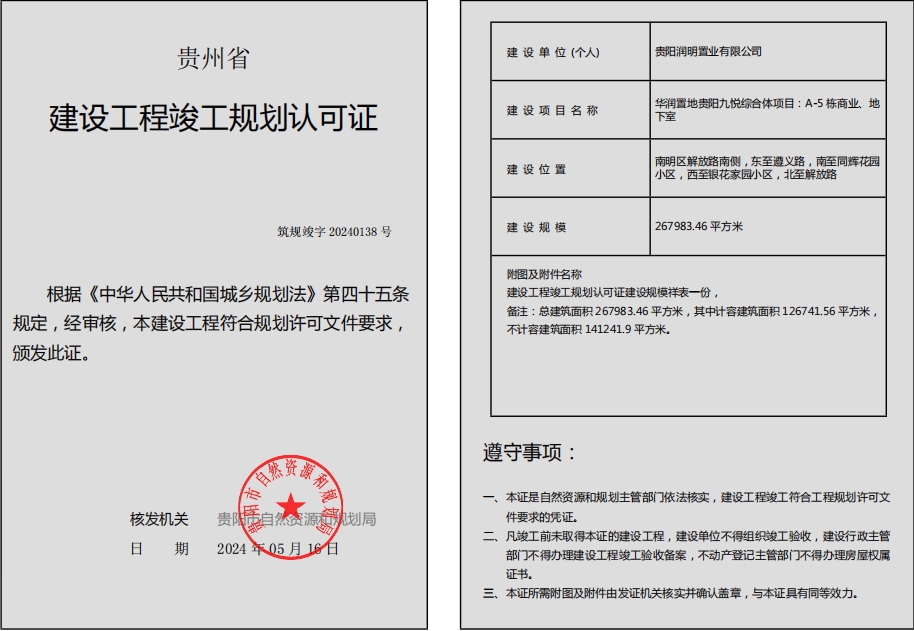Click the label 核发机关

[159, 519]
